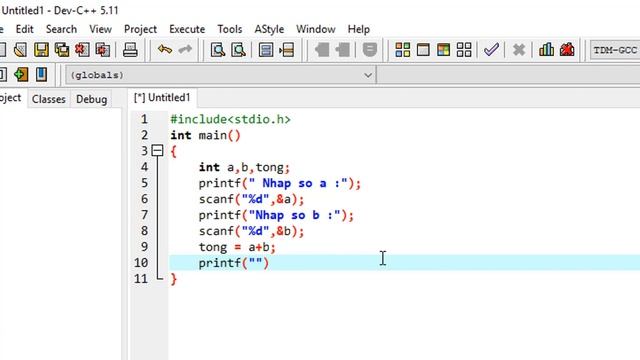Click the grayed Redo arrow
640x360 pixels.
click(x=185, y=50)
